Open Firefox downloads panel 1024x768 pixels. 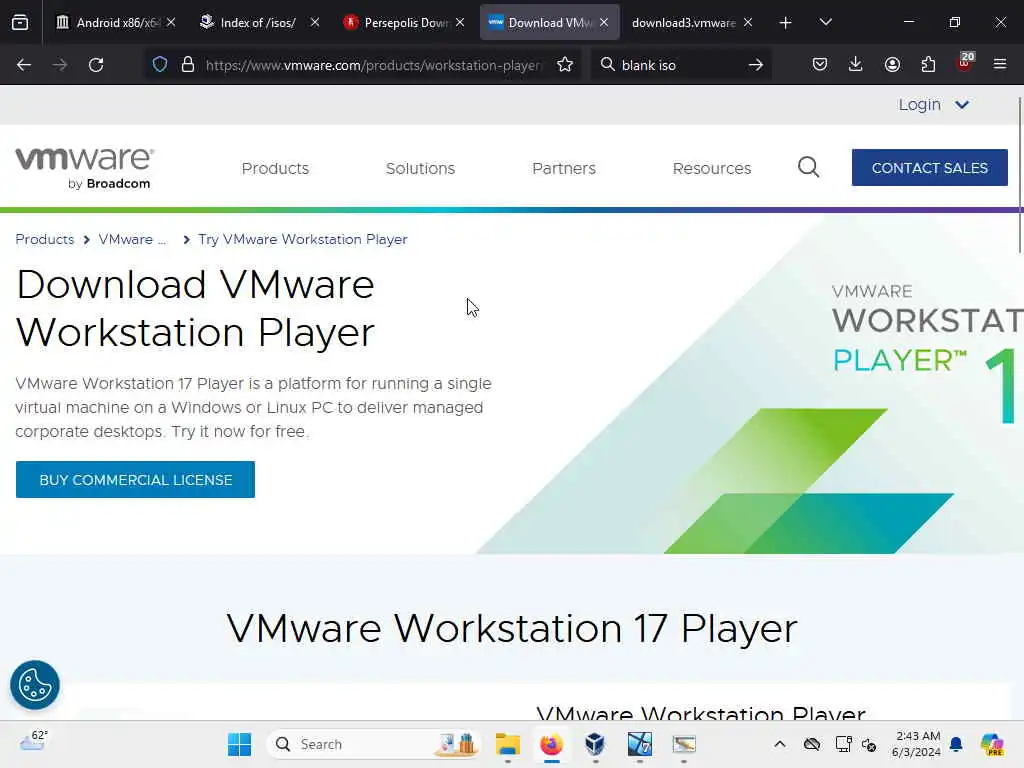(x=856, y=64)
